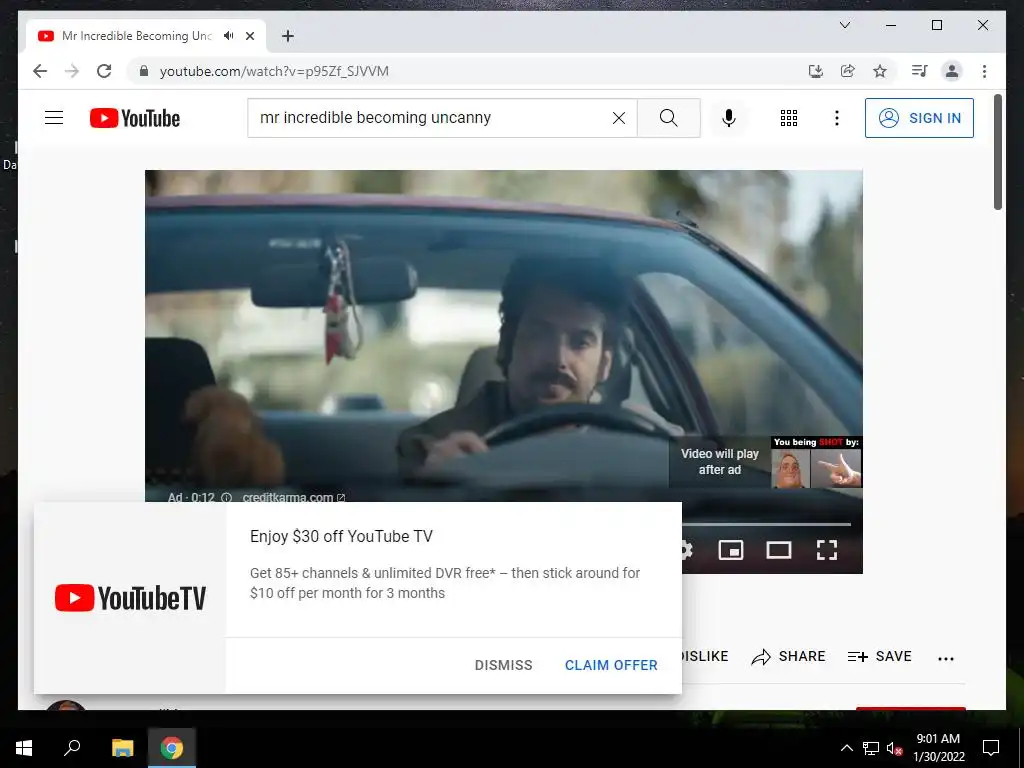This screenshot has height=768, width=1024.
Task: Click CLAIM OFFER for YouTube TV
Action: tap(611, 665)
